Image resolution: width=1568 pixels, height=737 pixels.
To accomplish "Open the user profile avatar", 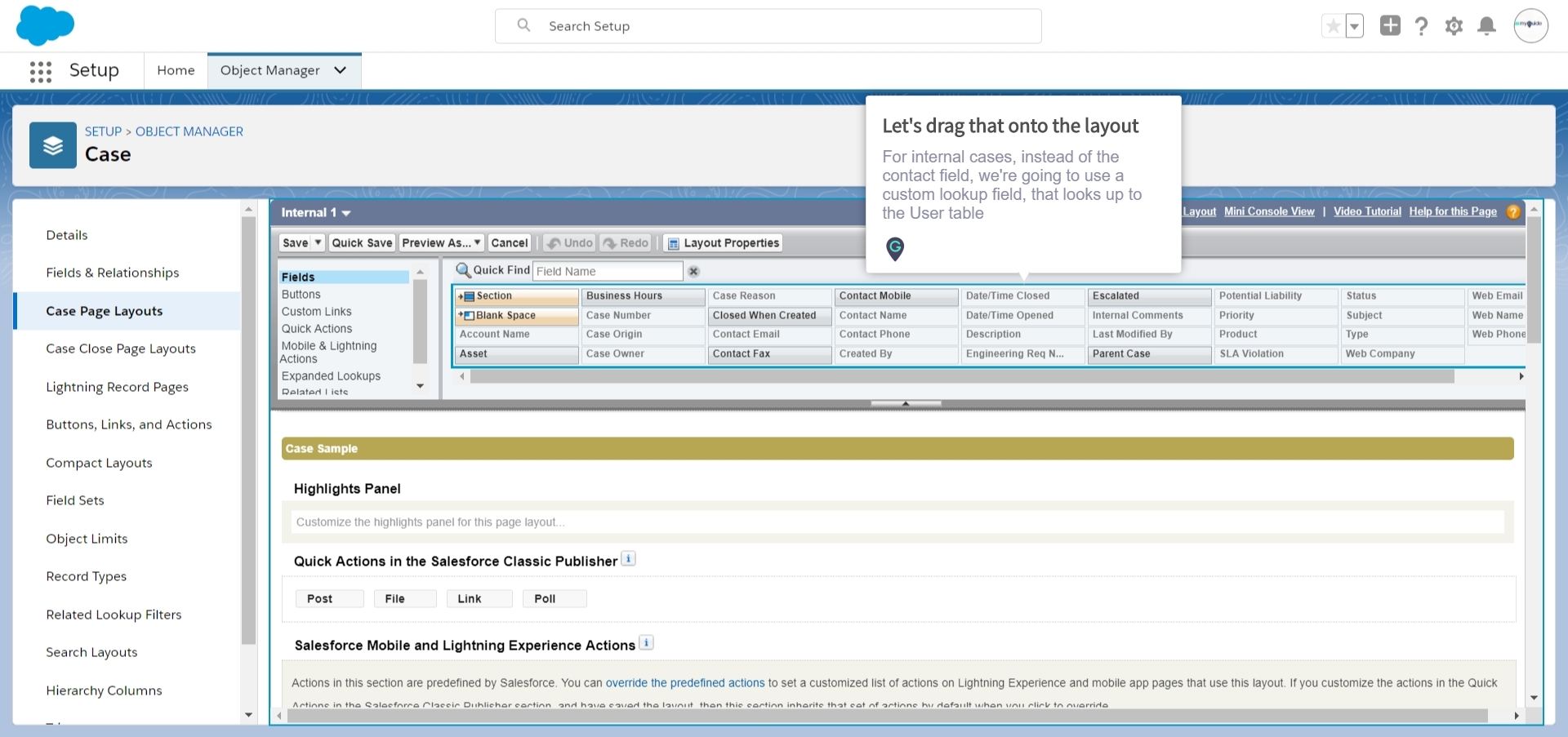I will click(1530, 25).
